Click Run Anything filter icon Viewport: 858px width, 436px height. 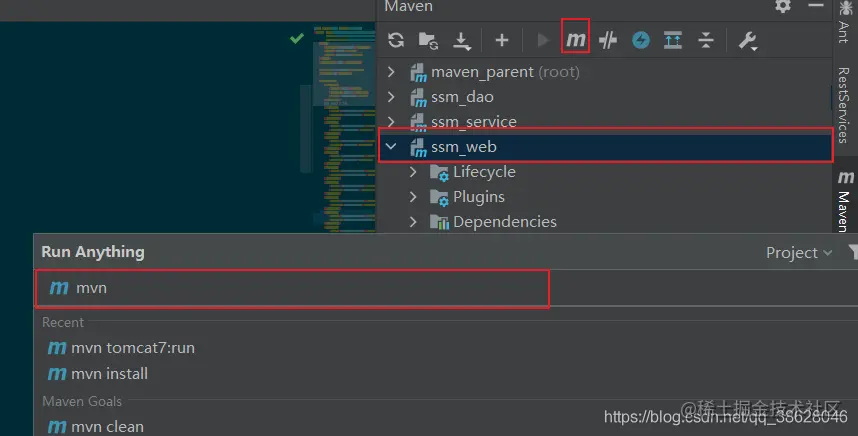(853, 252)
